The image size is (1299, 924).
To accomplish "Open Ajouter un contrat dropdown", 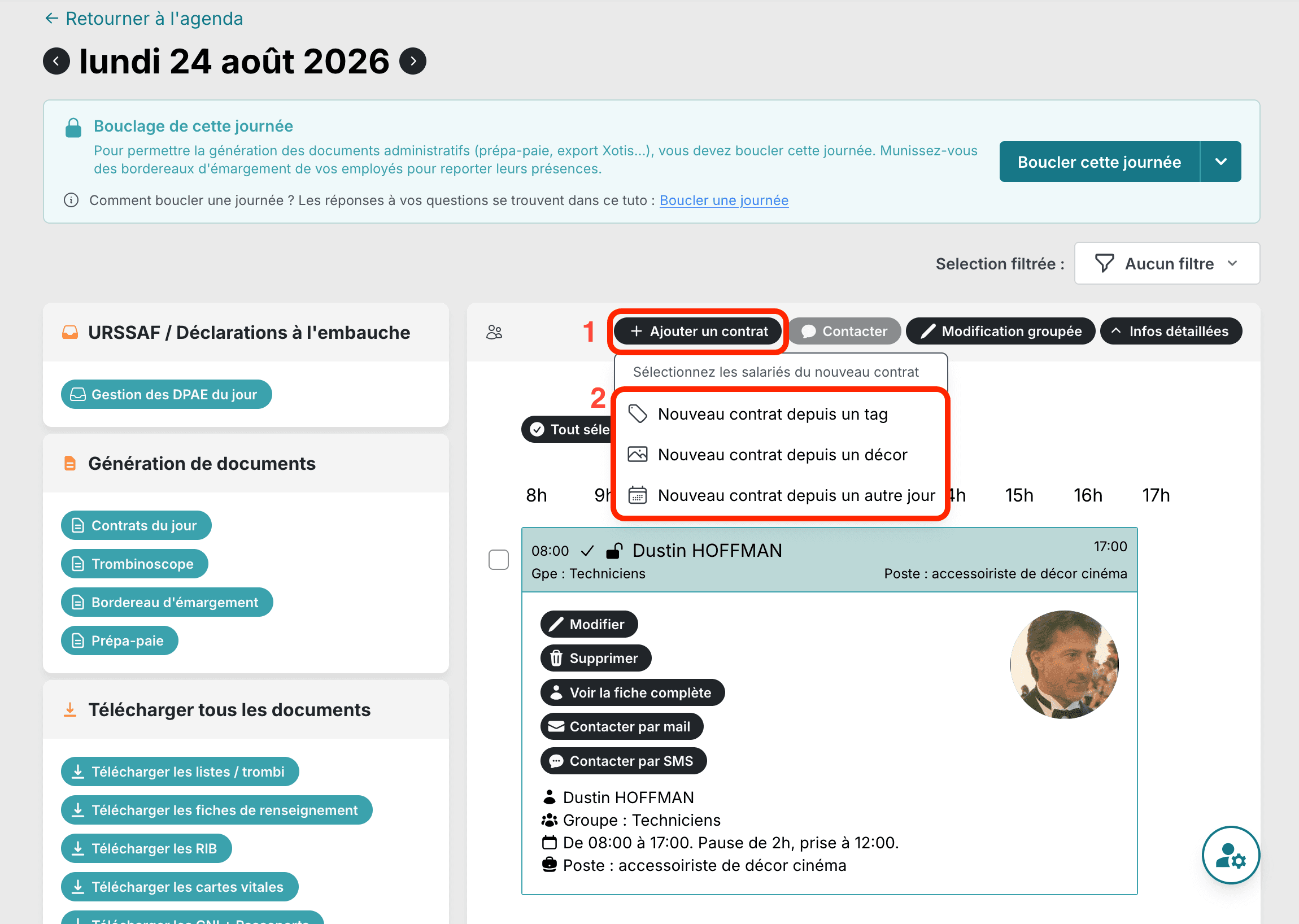I will pyautogui.click(x=698, y=331).
